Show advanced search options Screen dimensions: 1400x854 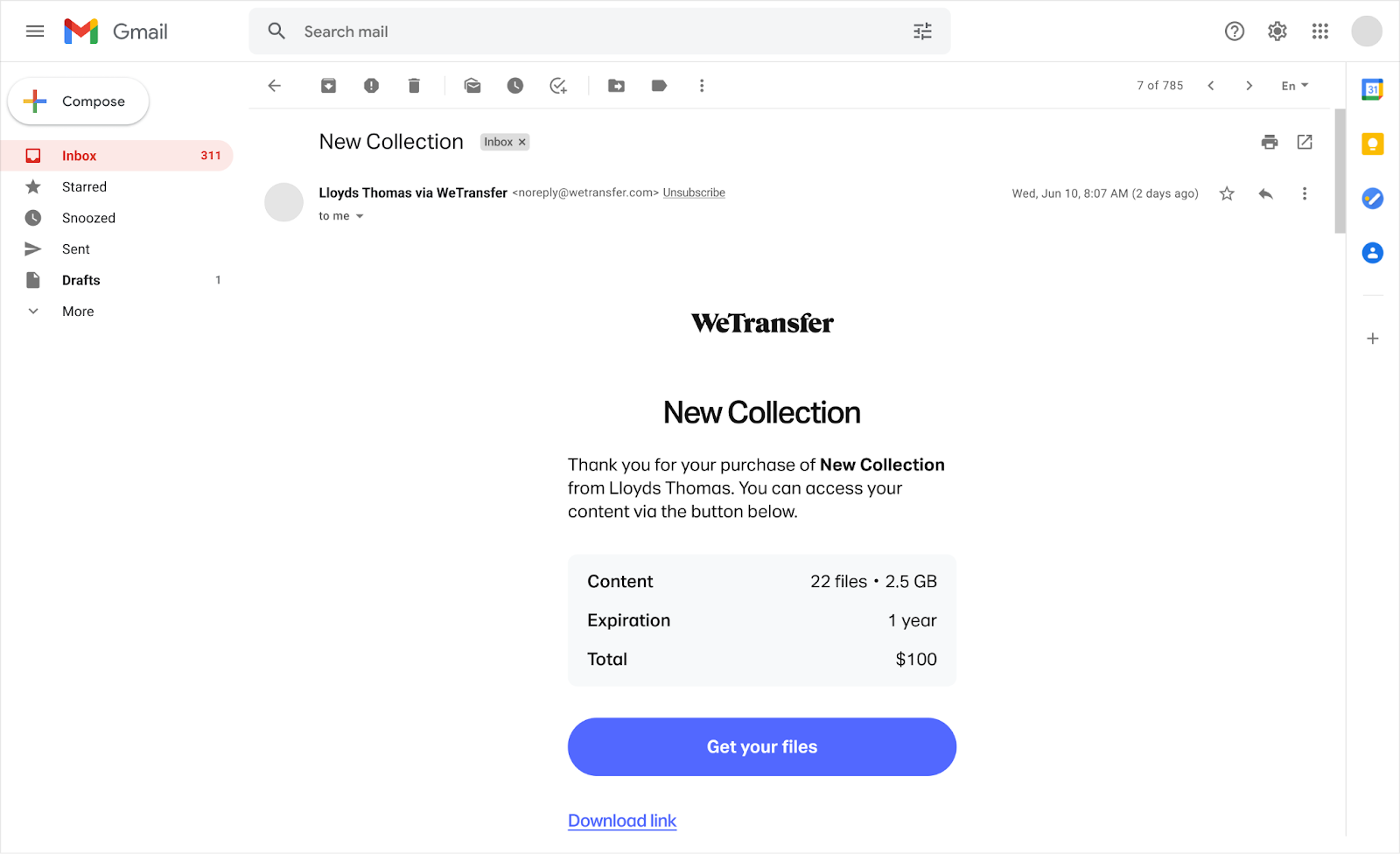coord(921,31)
